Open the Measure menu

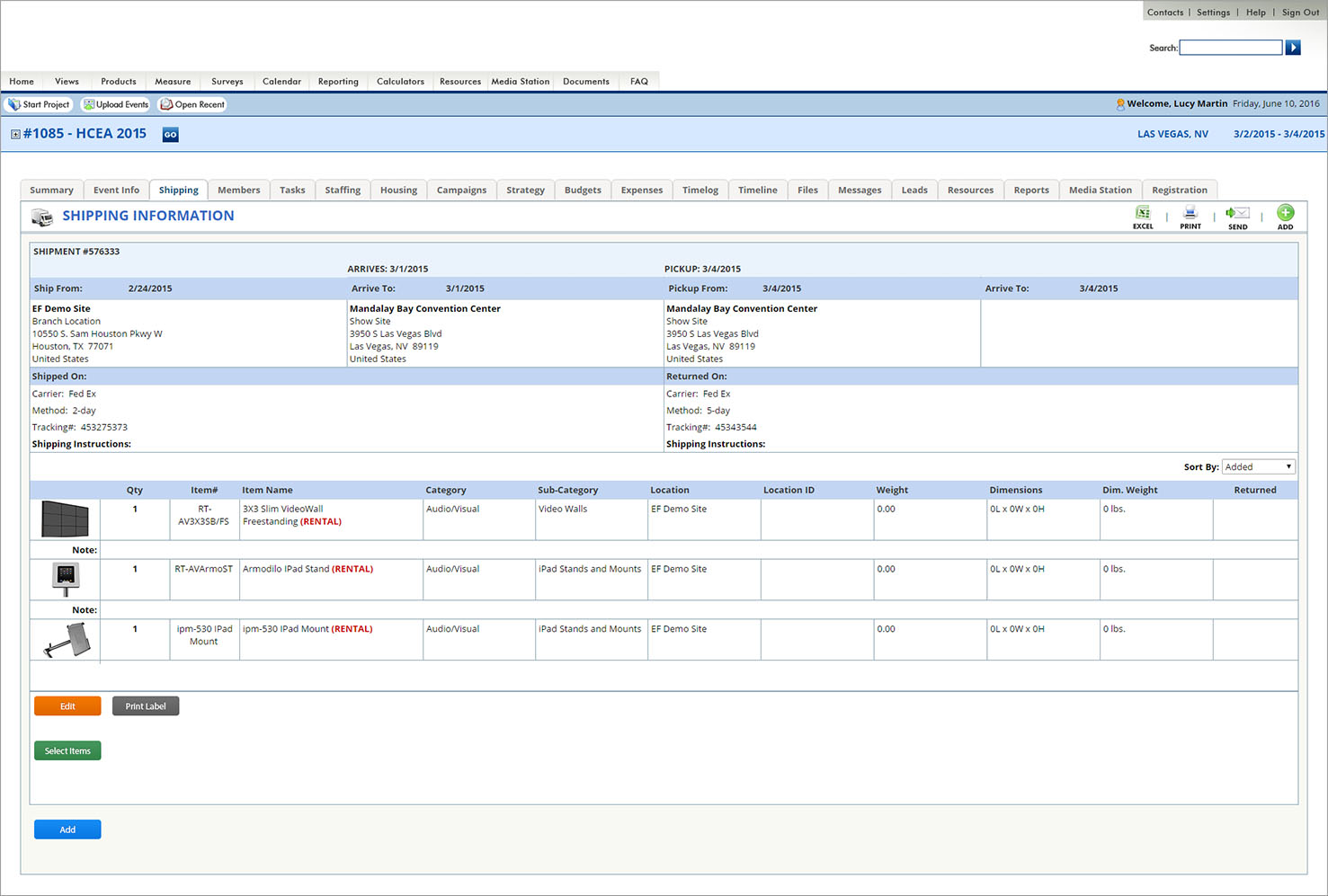(173, 81)
